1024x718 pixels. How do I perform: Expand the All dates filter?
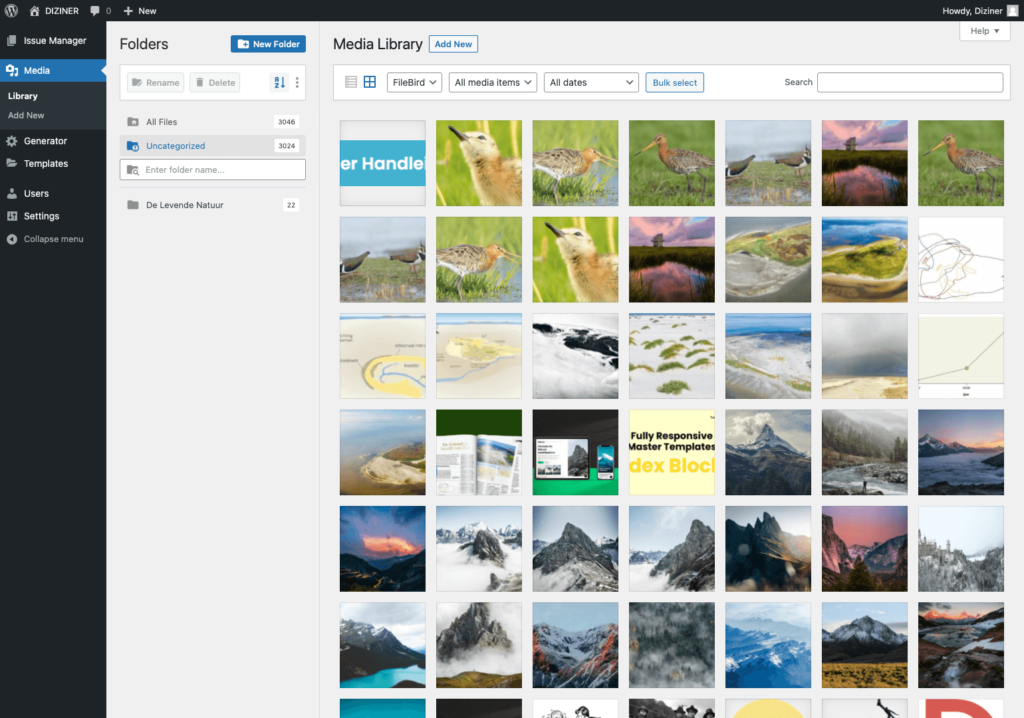coord(591,82)
